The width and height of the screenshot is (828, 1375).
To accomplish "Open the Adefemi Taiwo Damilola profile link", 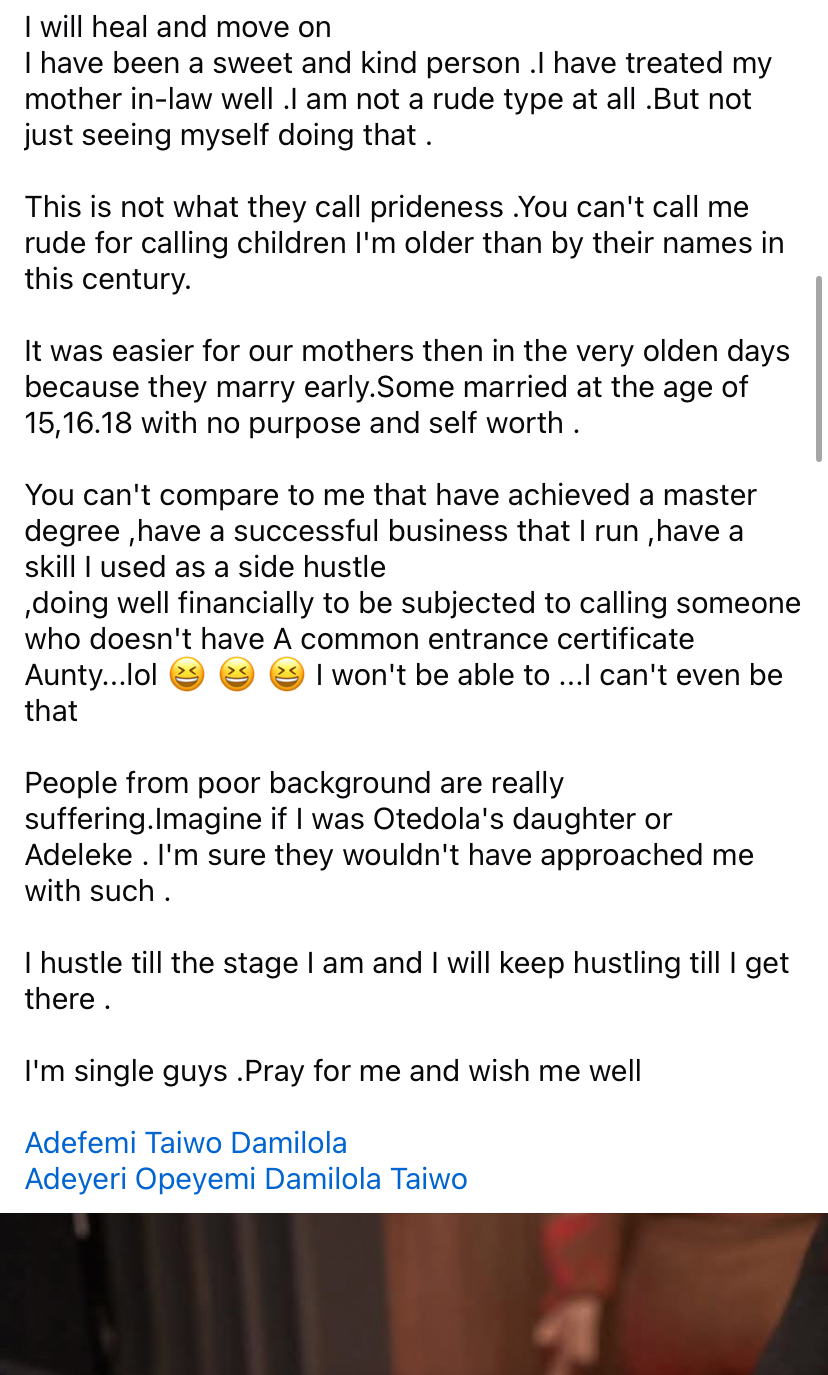I will click(186, 1142).
